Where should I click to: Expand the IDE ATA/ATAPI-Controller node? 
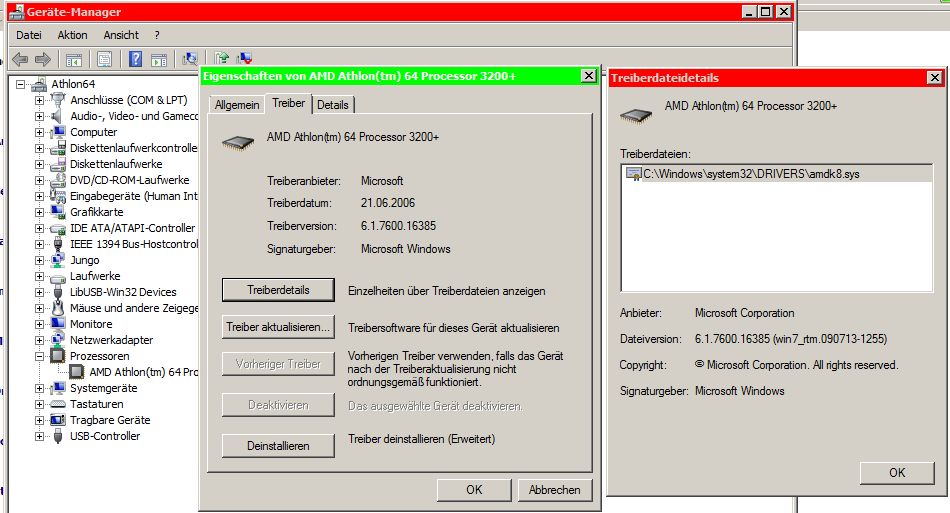pos(39,228)
